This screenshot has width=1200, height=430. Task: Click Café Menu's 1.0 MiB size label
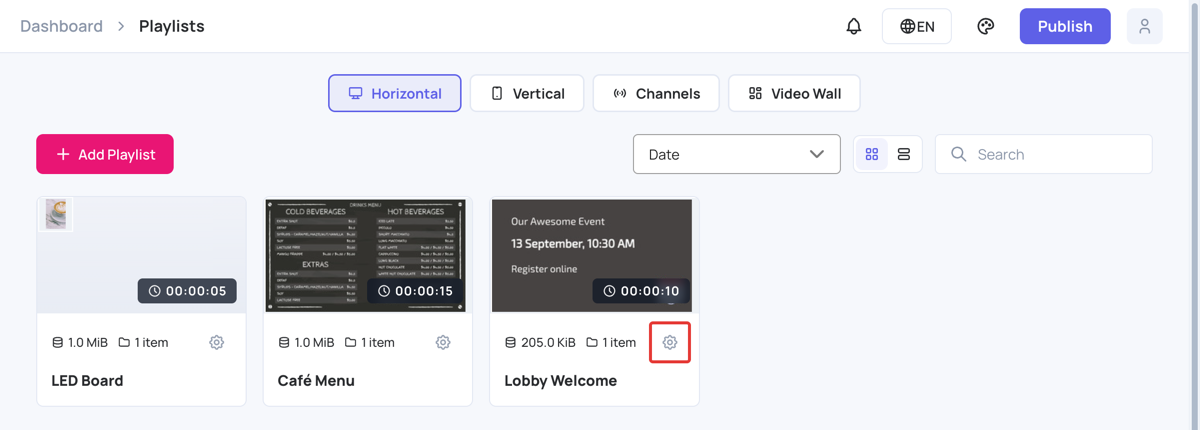pyautogui.click(x=306, y=342)
